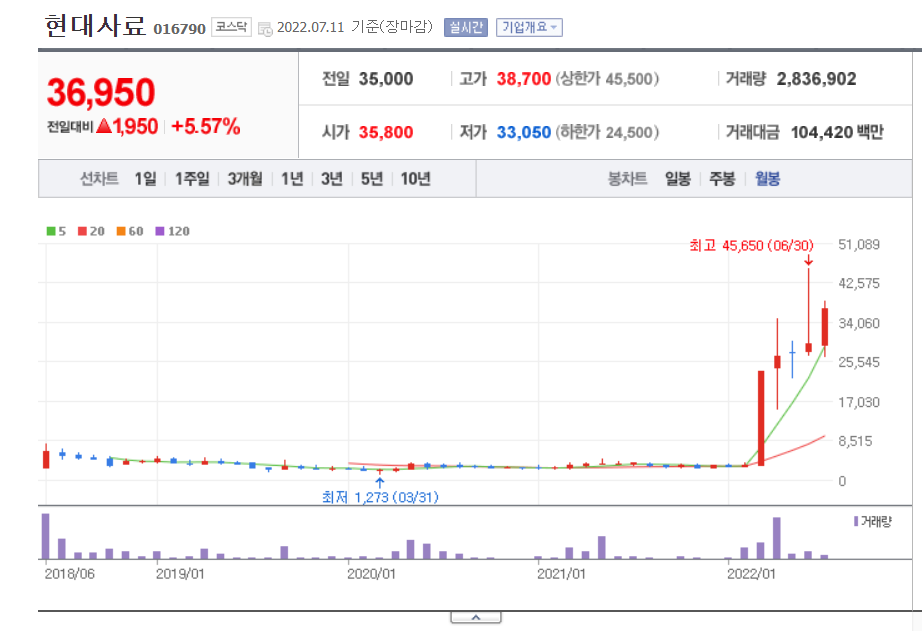Click the 2019/01 axis date label
The width and height of the screenshot is (922, 631).
click(180, 574)
